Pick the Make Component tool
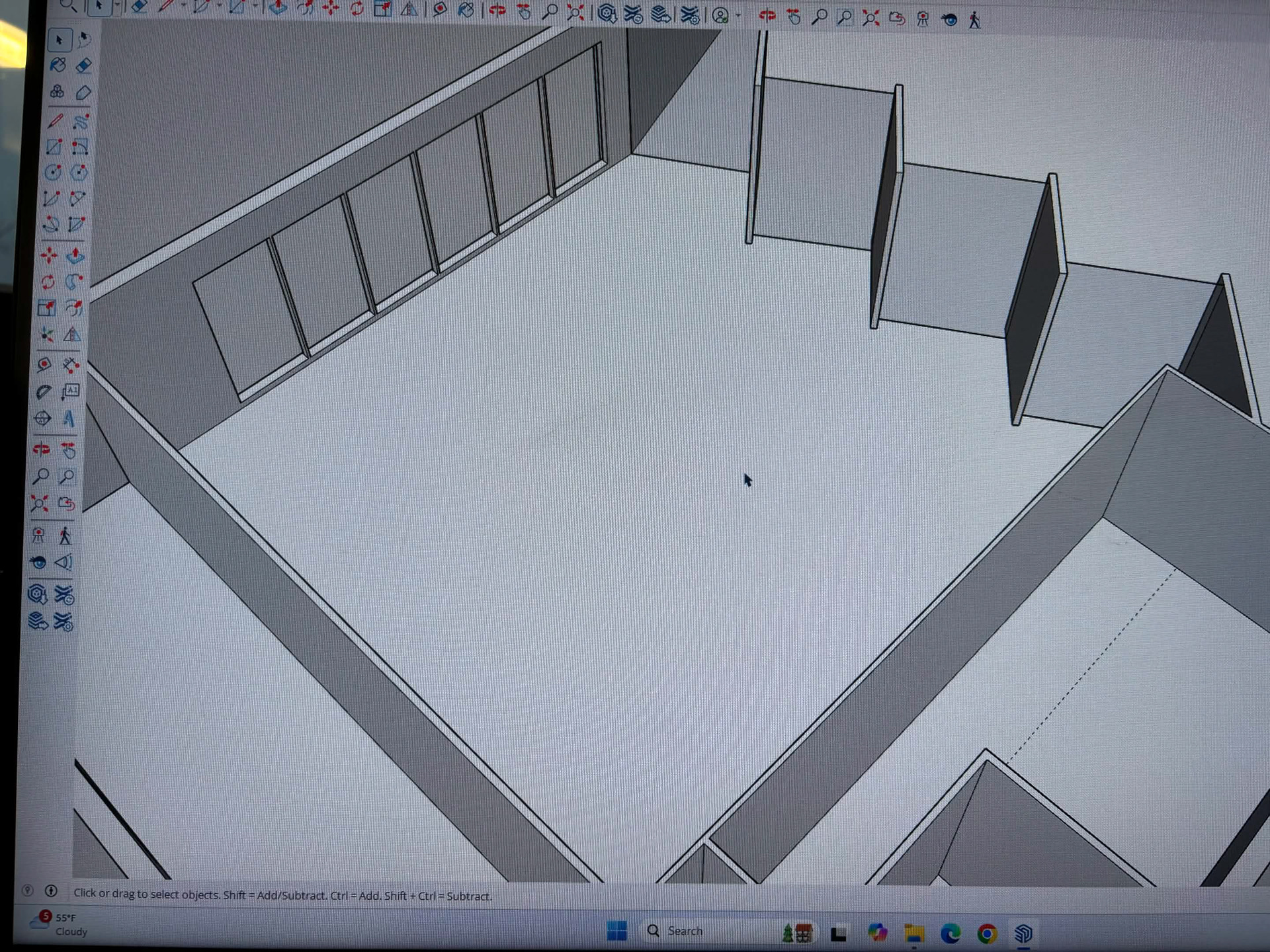Image resolution: width=1270 pixels, height=952 pixels. coord(57,92)
